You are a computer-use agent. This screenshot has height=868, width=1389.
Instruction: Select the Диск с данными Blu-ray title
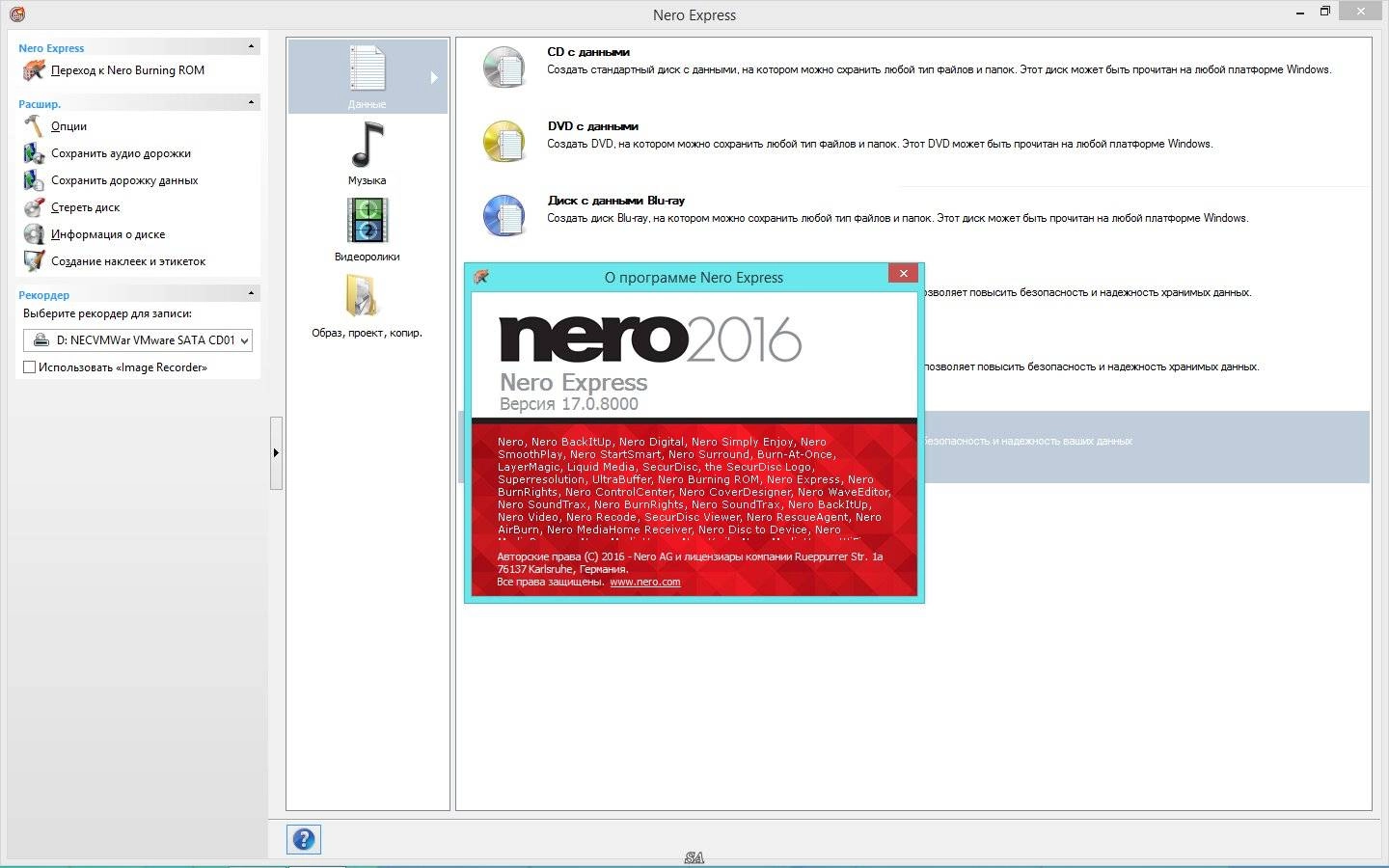point(615,201)
